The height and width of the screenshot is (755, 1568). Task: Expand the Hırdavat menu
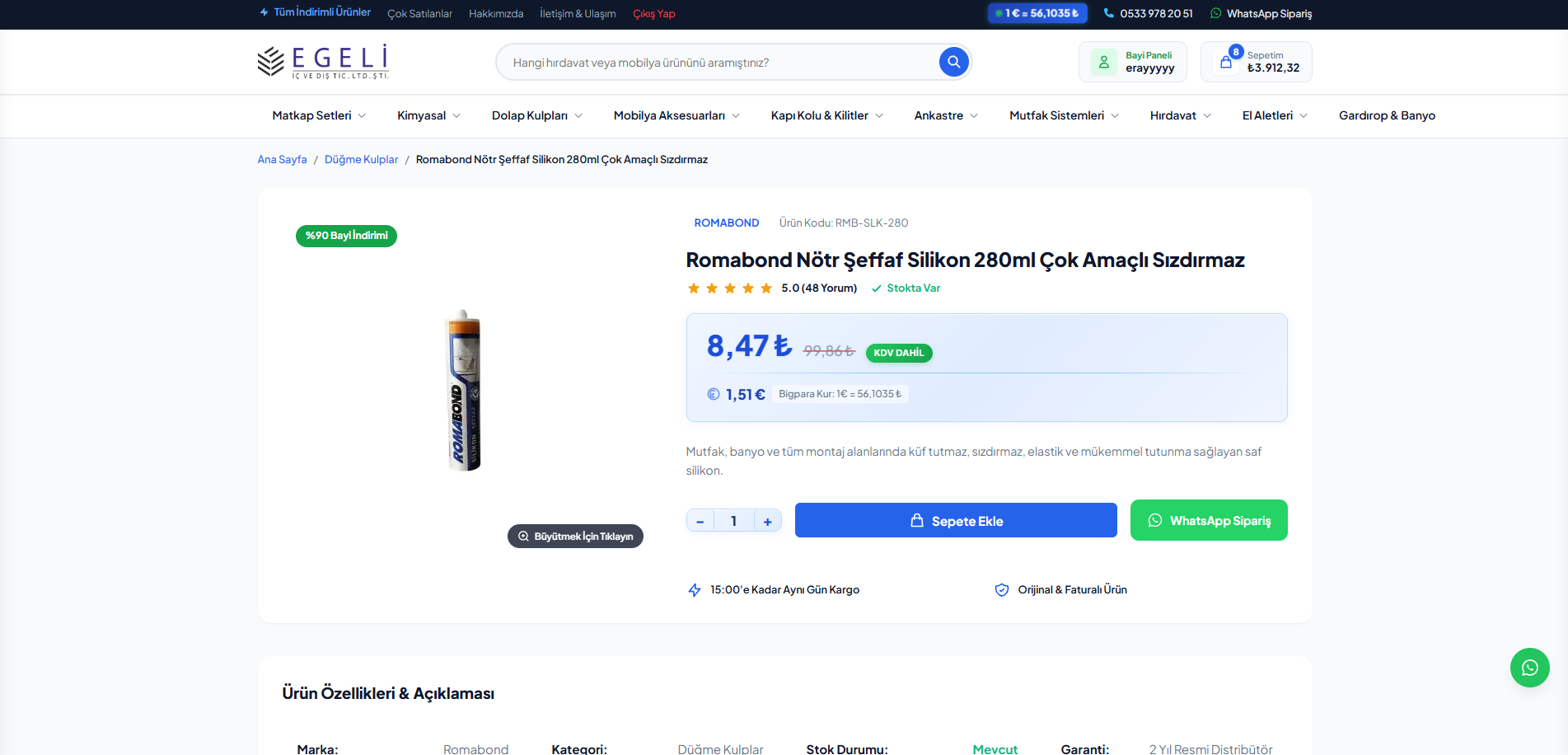tap(1181, 115)
